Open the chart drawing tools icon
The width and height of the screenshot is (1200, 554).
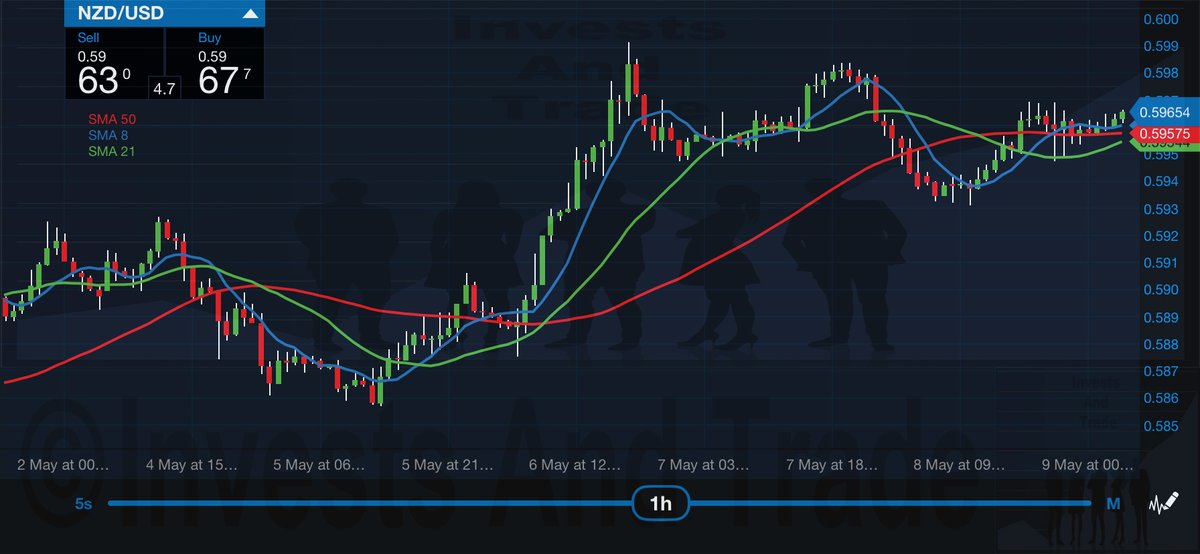point(1162,503)
